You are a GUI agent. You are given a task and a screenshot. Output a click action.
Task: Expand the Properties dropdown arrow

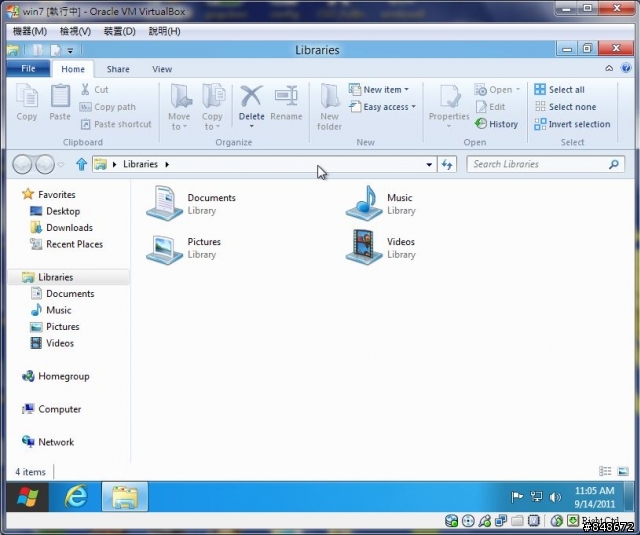pyautogui.click(x=449, y=126)
